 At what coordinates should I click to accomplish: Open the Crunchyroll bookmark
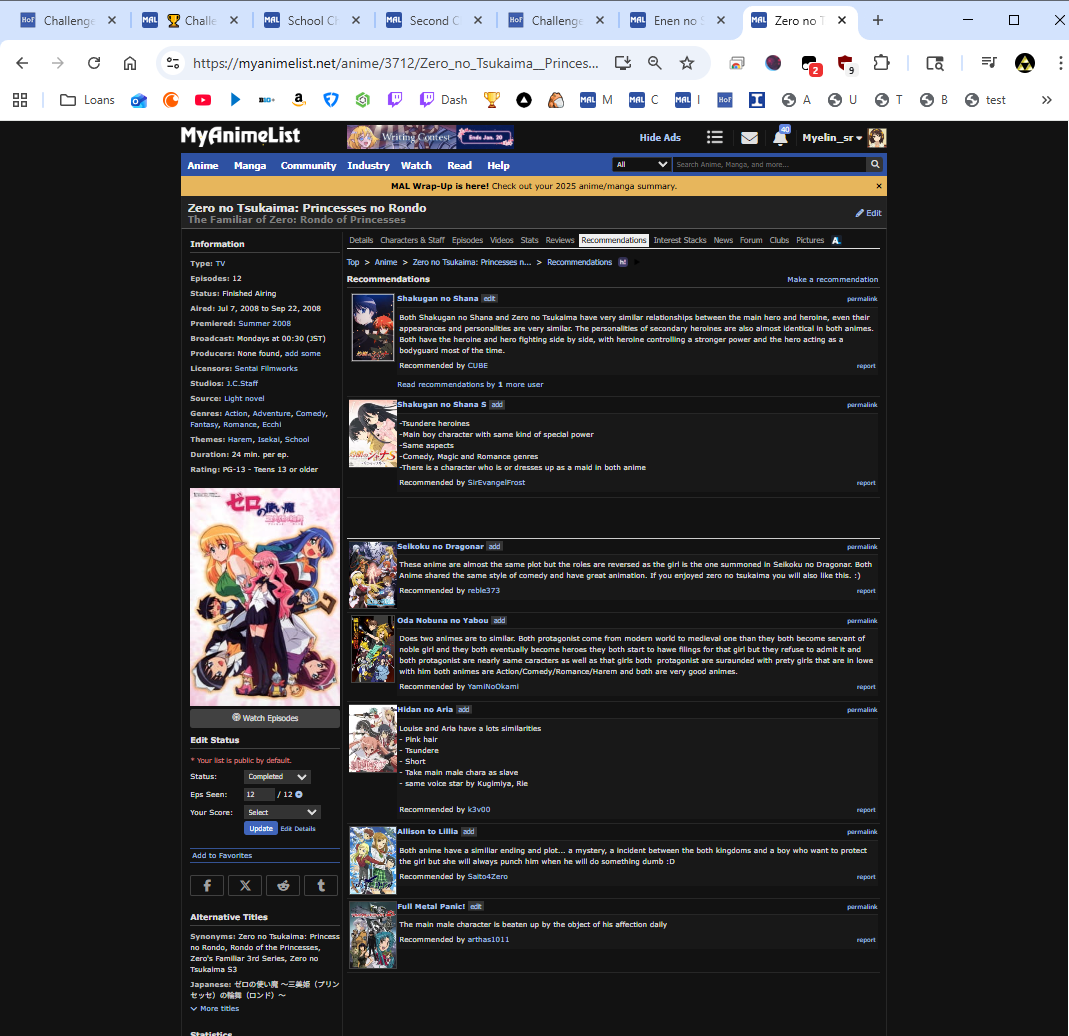[170, 100]
